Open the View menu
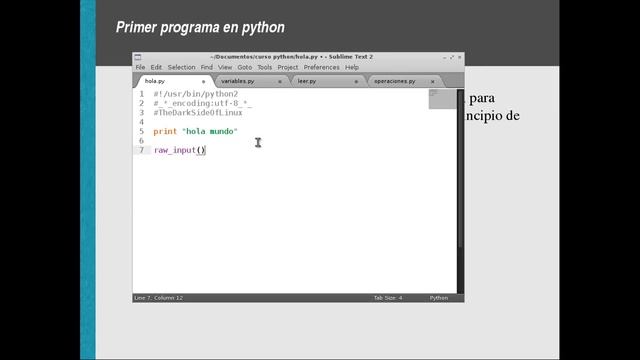Viewport: 640px width, 360px height. pyautogui.click(x=225, y=67)
